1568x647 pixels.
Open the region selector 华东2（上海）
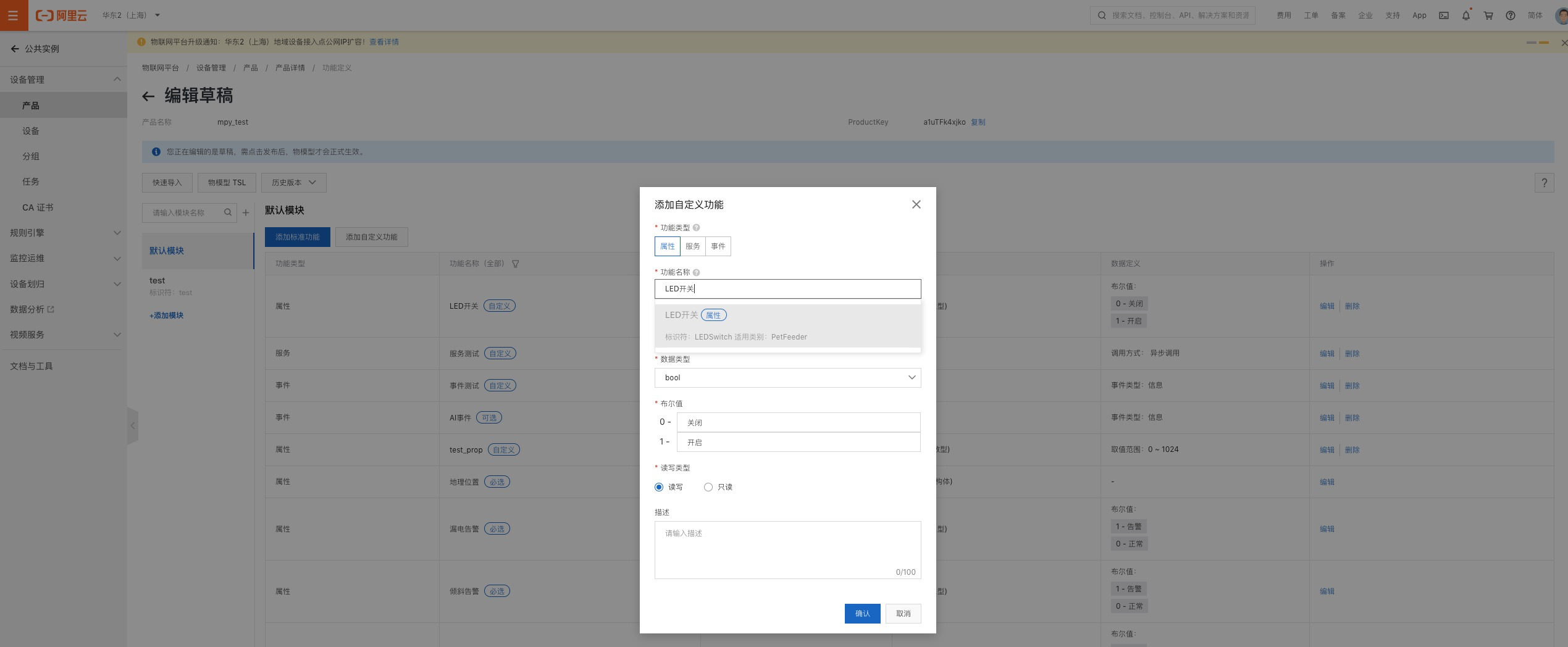point(131,15)
